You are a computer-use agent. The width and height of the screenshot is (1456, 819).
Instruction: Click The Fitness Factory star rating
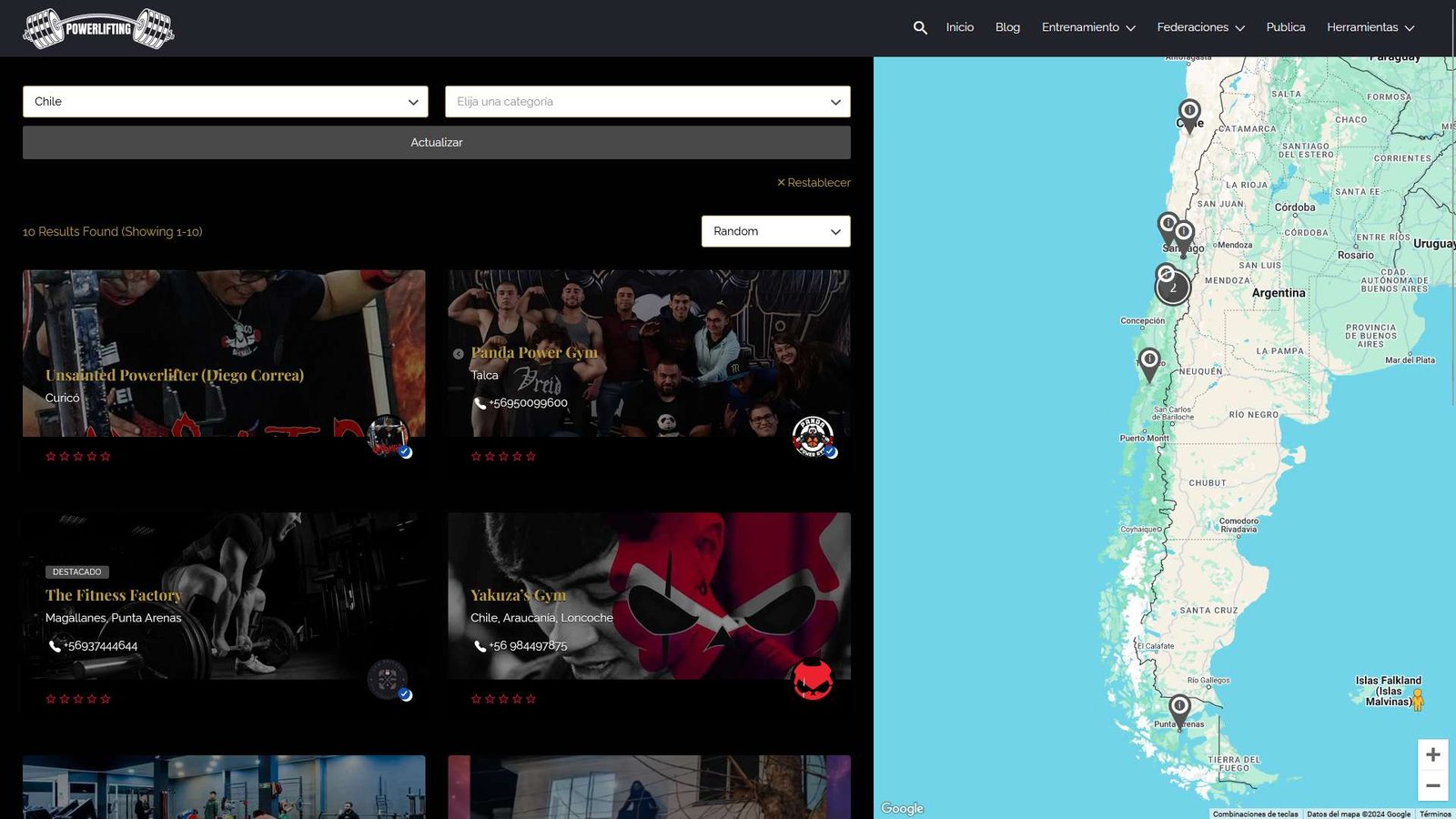tap(78, 700)
